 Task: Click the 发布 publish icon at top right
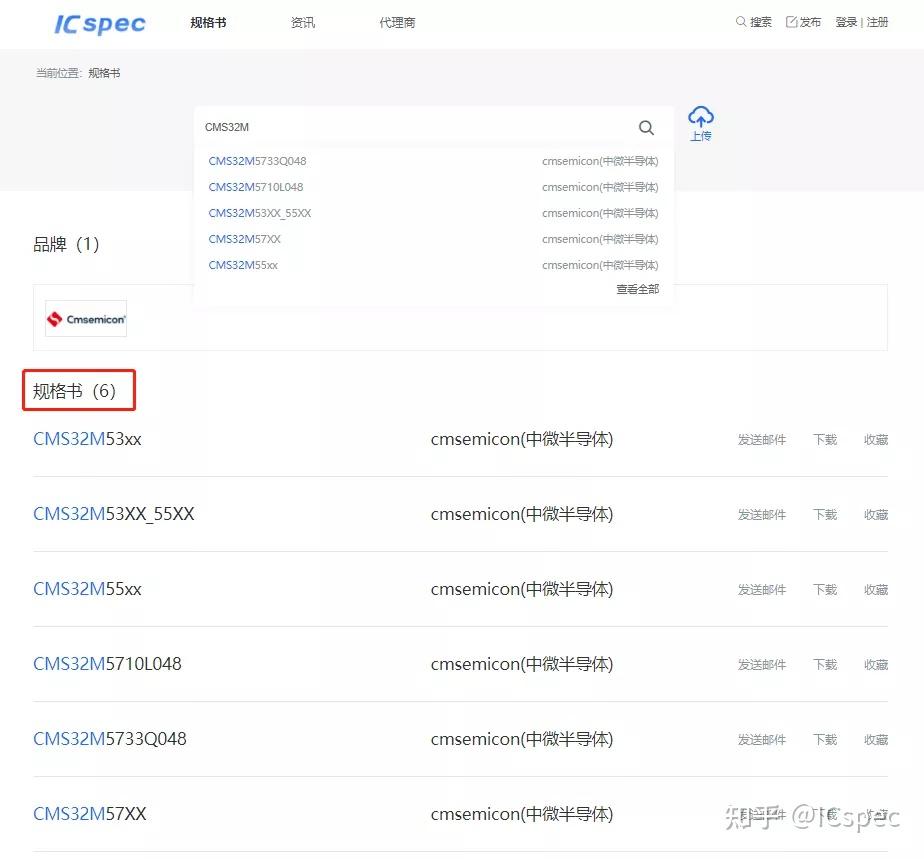[793, 20]
